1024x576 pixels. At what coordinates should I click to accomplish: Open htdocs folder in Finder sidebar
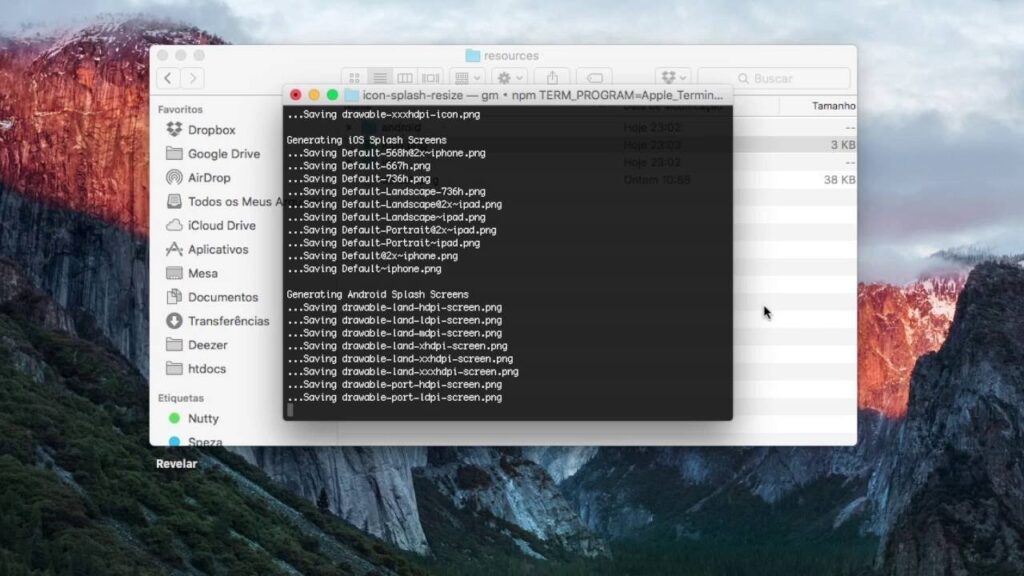(x=206, y=369)
